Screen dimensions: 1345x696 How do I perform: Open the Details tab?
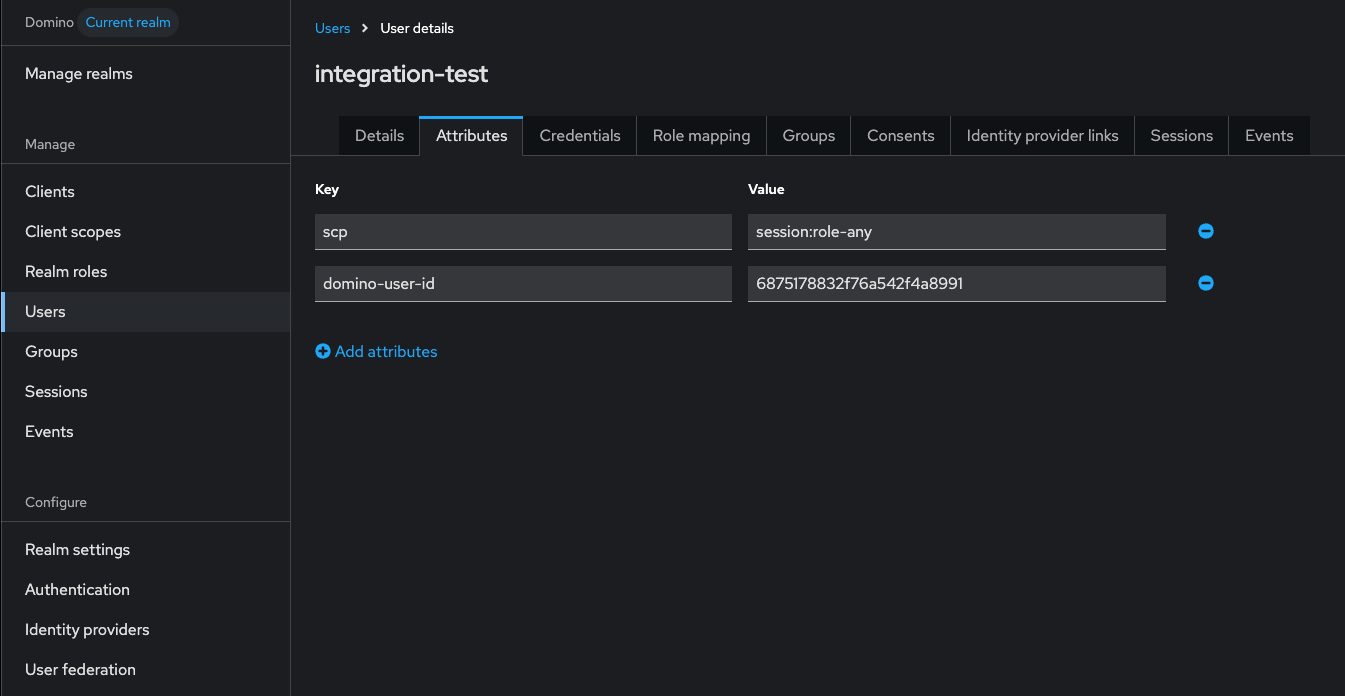click(x=379, y=136)
